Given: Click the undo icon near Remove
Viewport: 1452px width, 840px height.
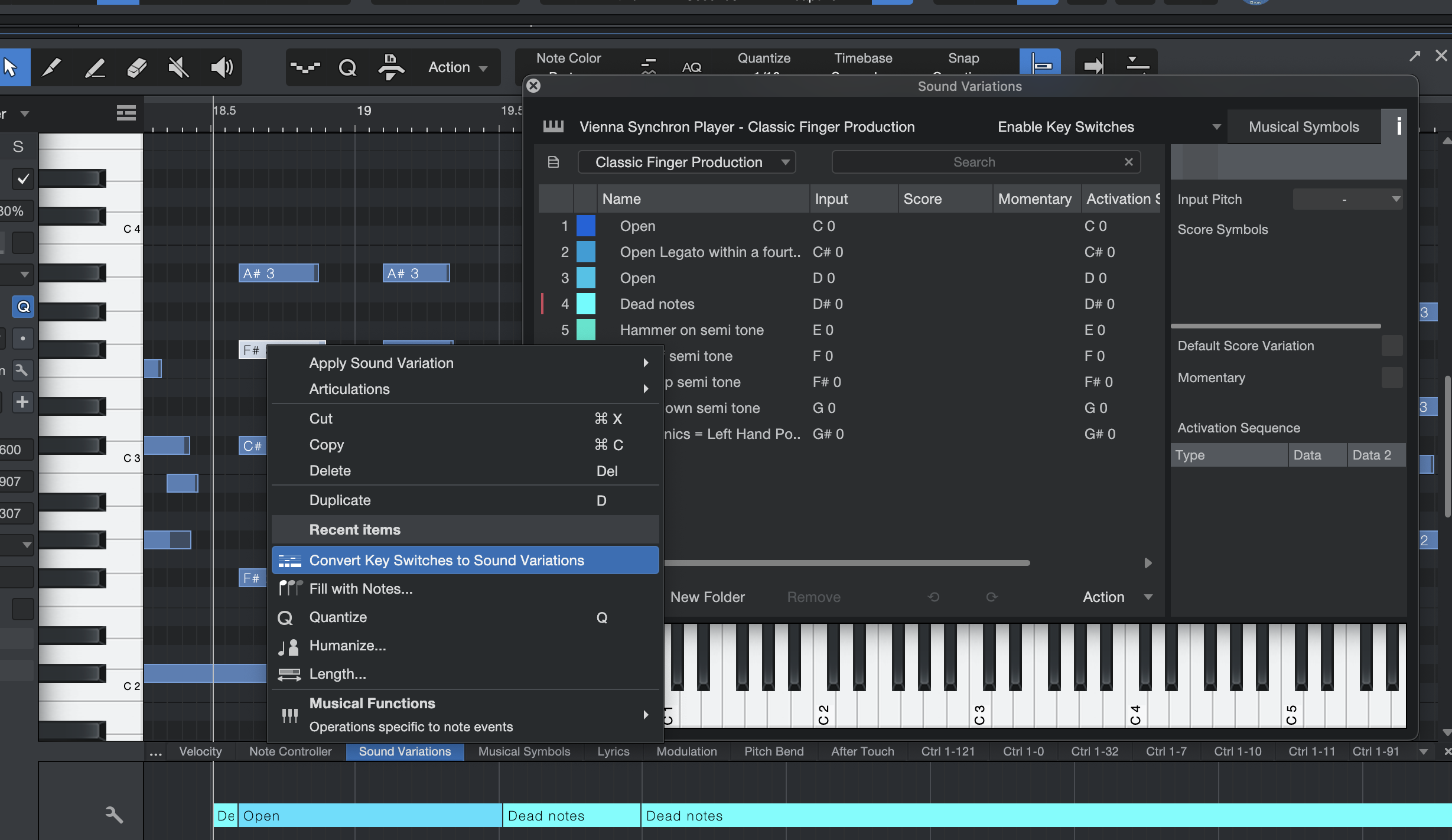Looking at the screenshot, I should 934,597.
